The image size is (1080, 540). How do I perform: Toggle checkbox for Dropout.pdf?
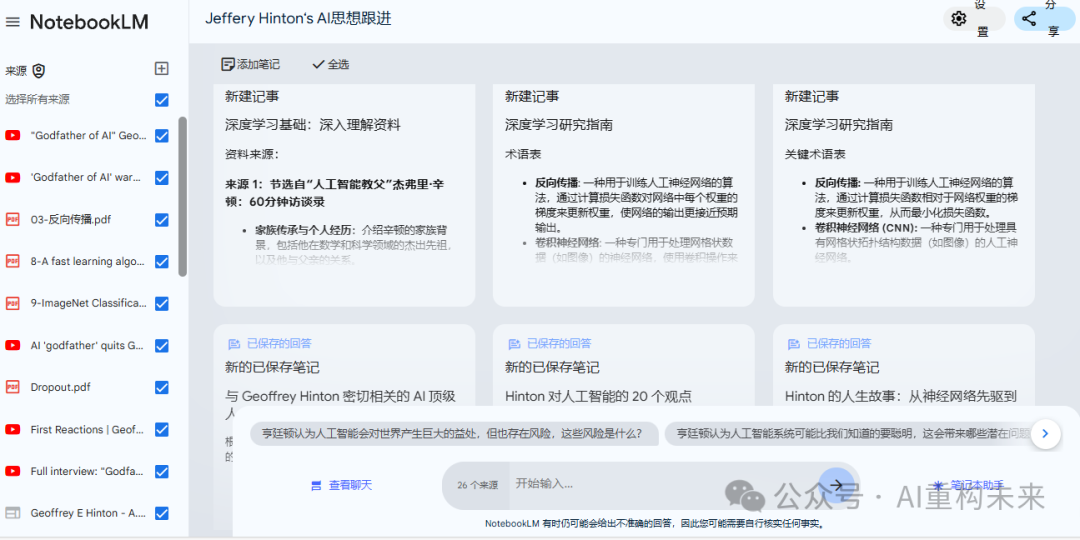pos(162,387)
